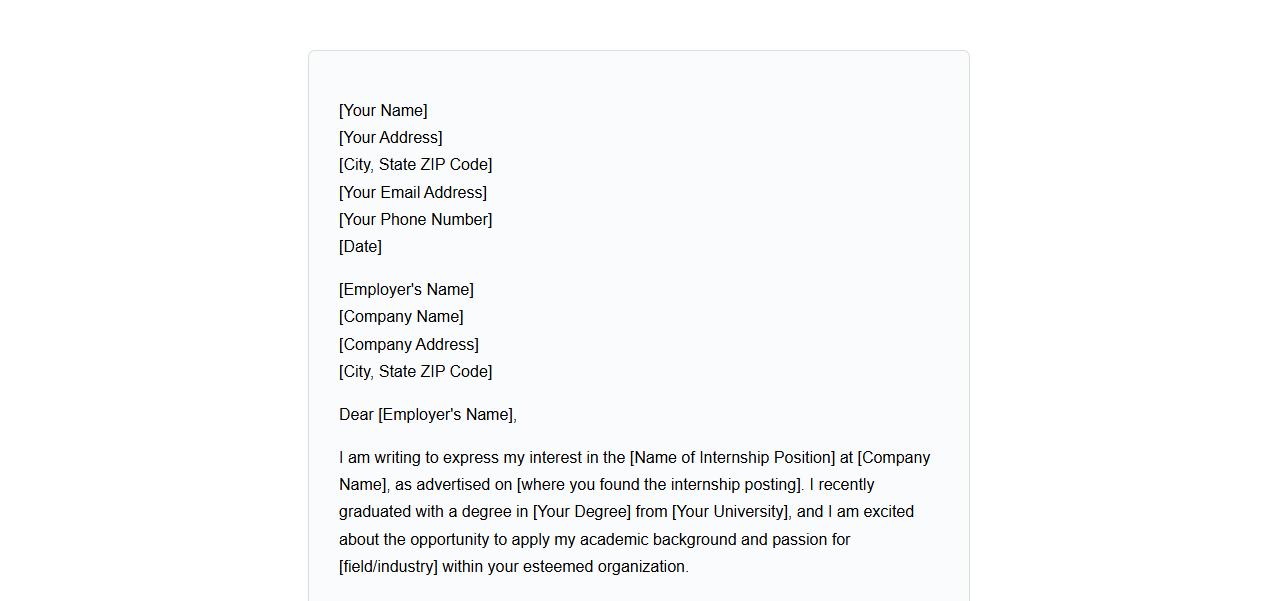Viewport: 1278px width, 601px height.
Task: Click [where you found the internship posting] text
Action: pos(660,485)
